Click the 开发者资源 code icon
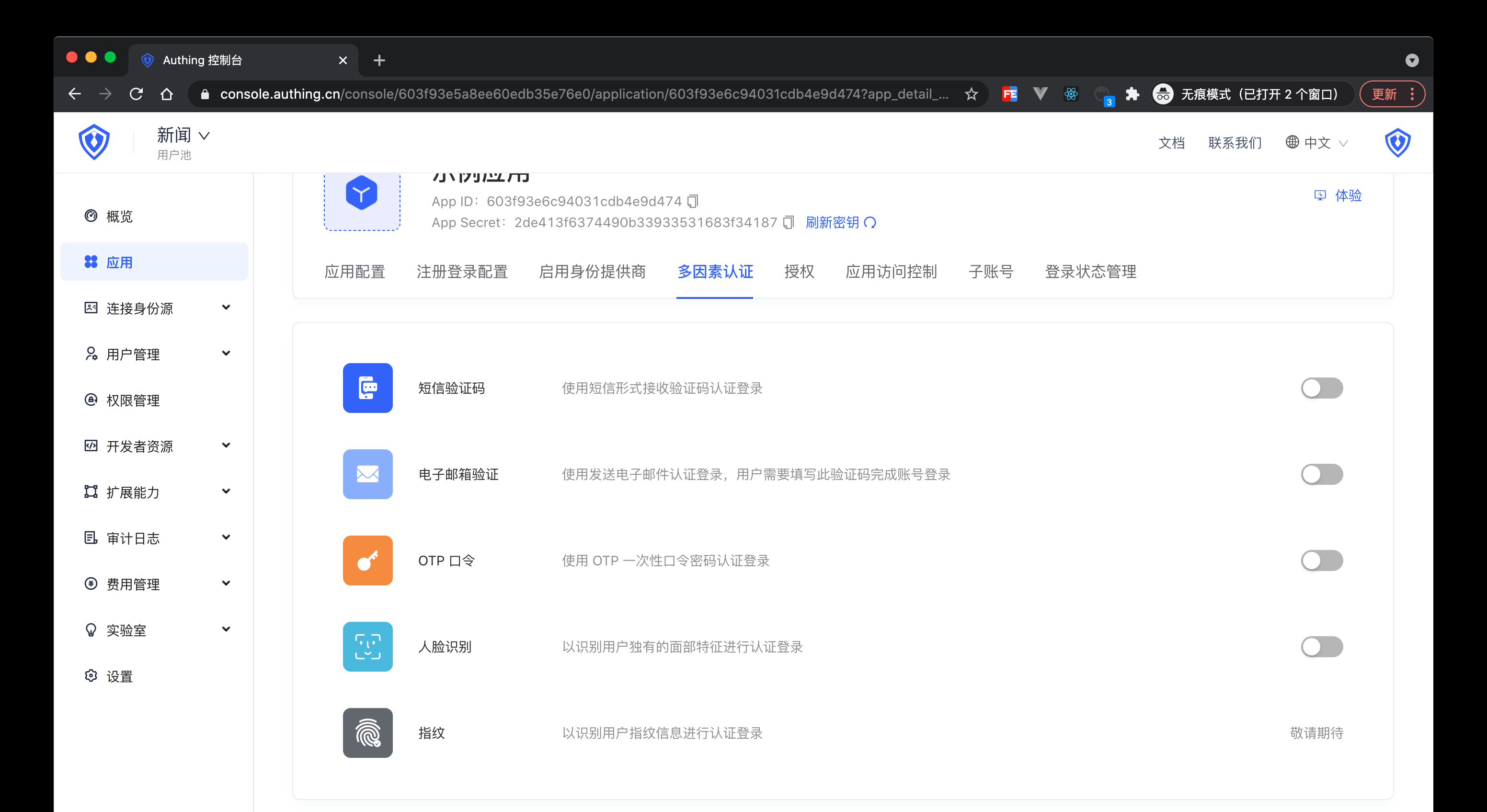 [x=91, y=446]
